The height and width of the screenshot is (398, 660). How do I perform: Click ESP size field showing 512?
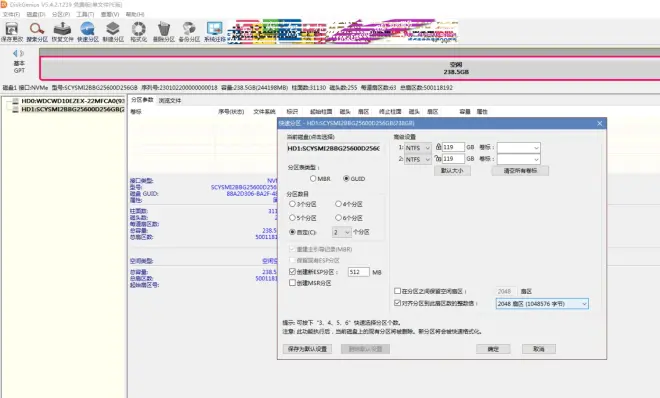[x=359, y=272]
